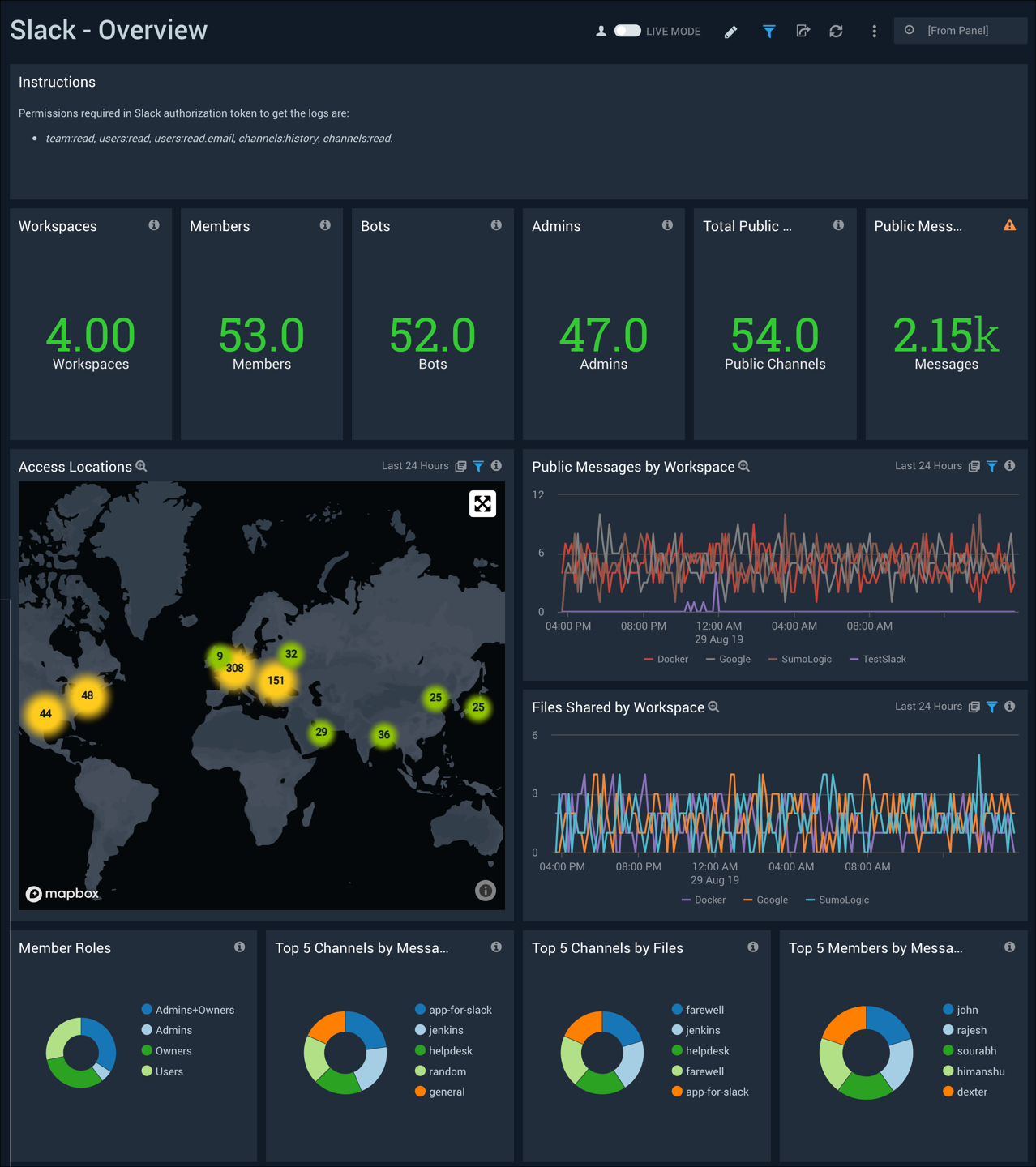
Task: Open the [From Panel] time range selector
Action: (960, 30)
